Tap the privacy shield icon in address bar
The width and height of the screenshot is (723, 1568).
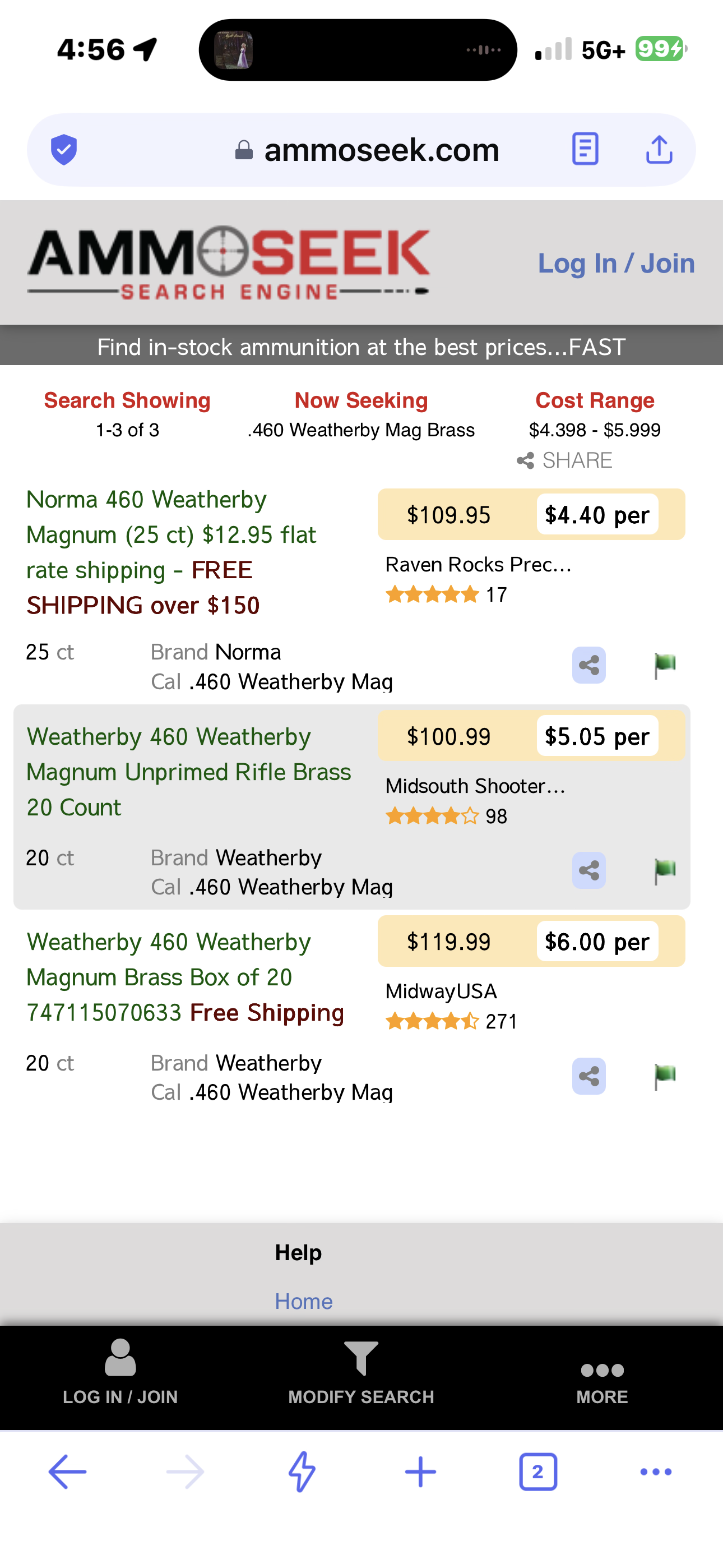click(x=64, y=150)
